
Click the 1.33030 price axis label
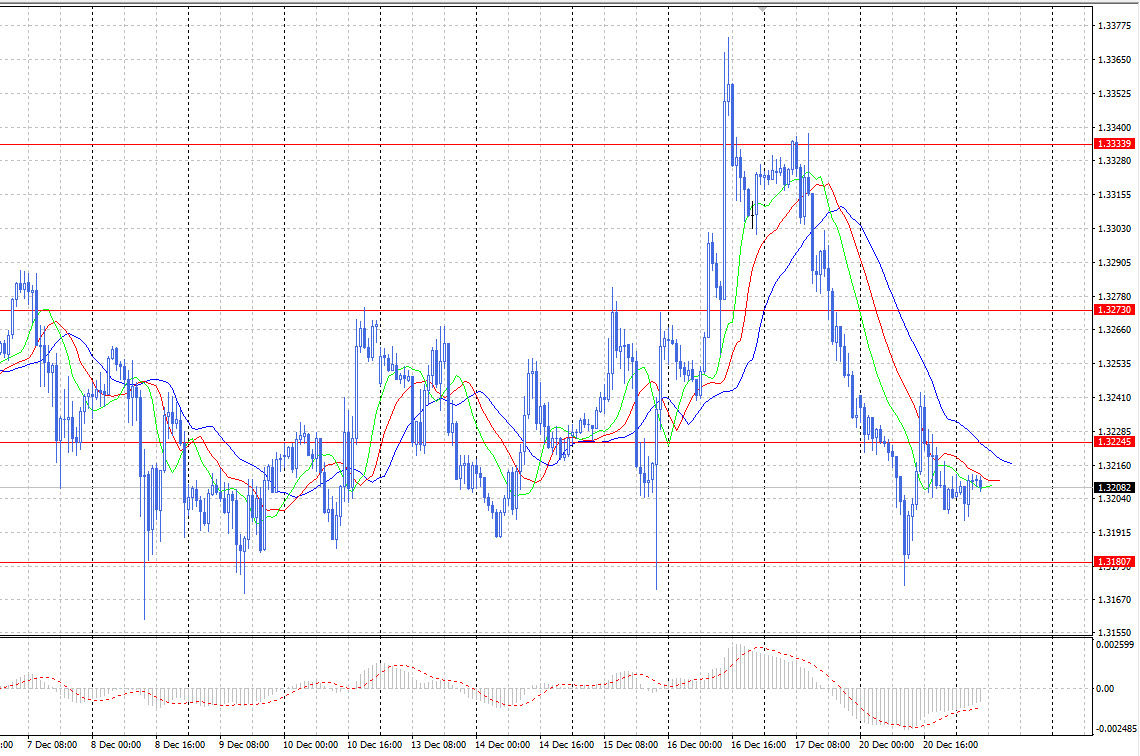click(x=1114, y=229)
